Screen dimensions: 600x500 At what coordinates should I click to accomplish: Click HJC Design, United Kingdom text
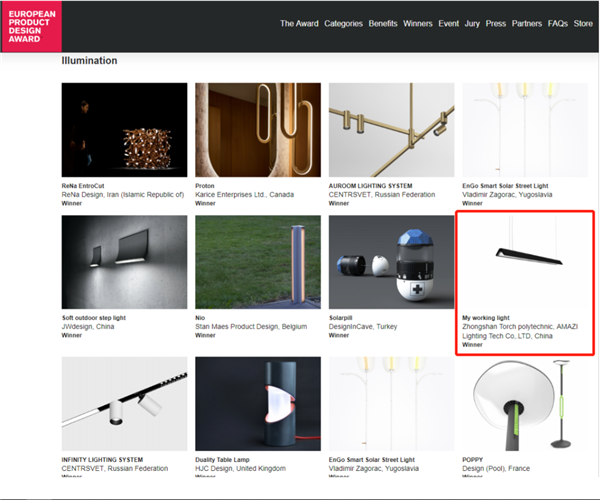click(240, 469)
